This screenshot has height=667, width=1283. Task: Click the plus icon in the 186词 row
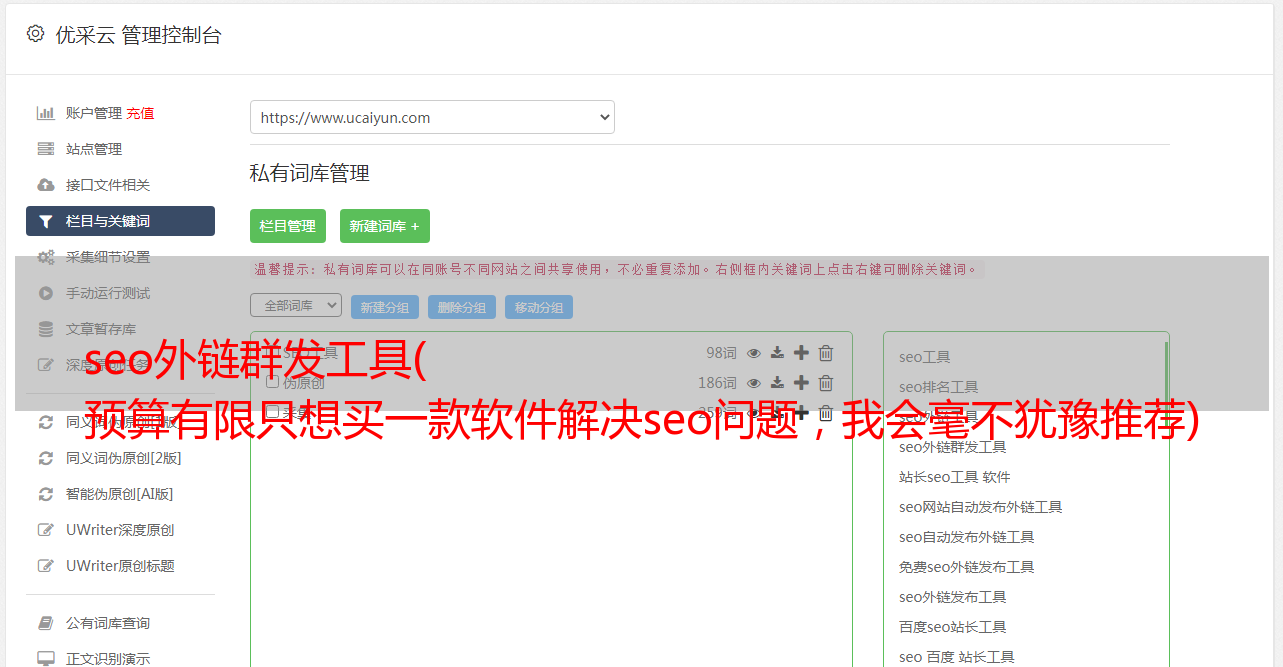[x=801, y=383]
